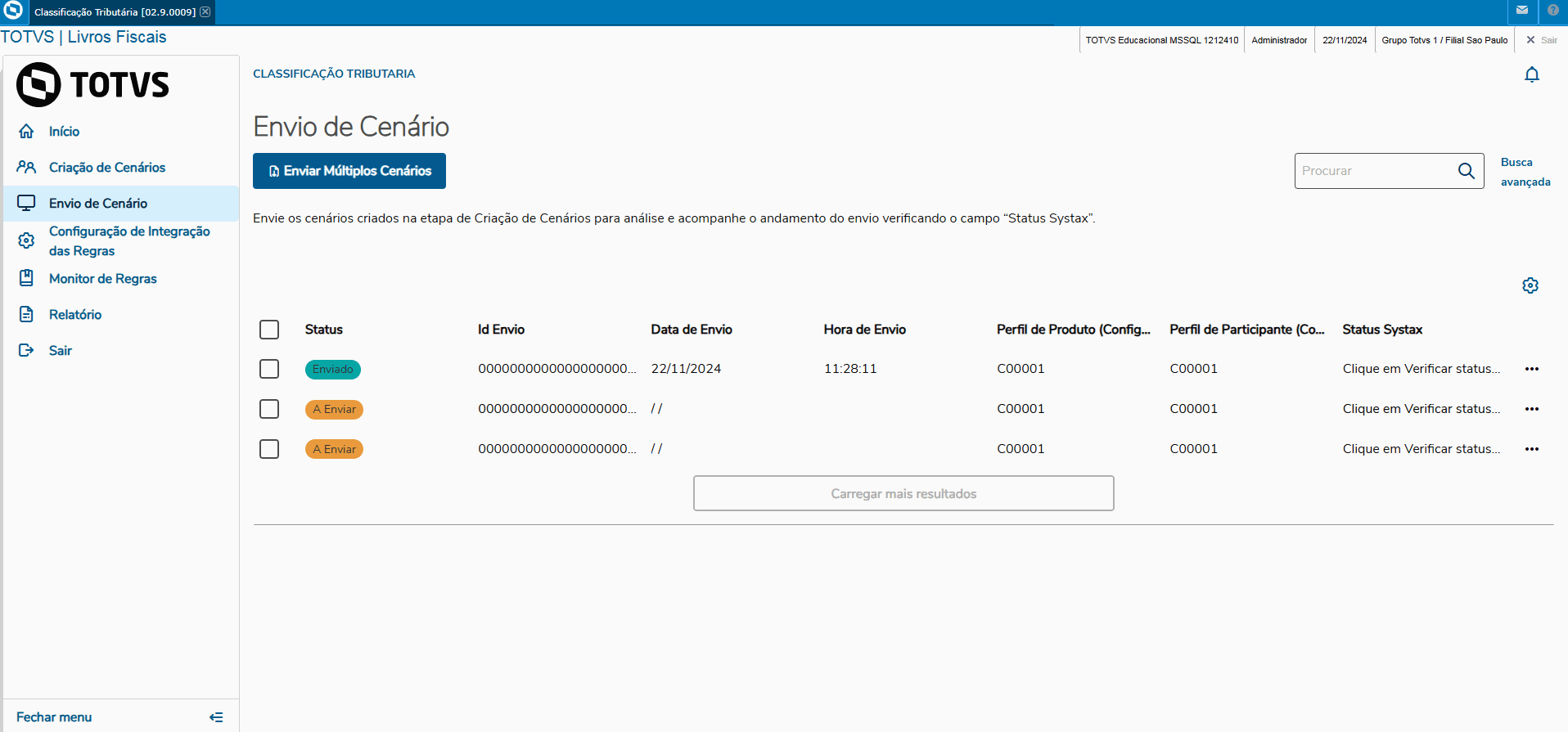The height and width of the screenshot is (732, 1568).
Task: Click the Relatório document icon
Action: [x=26, y=314]
